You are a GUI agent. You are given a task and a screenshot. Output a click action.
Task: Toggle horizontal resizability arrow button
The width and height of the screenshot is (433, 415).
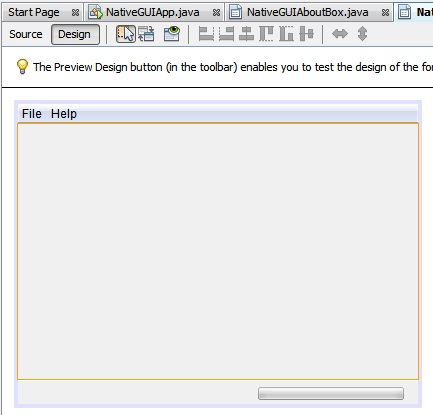[340, 34]
